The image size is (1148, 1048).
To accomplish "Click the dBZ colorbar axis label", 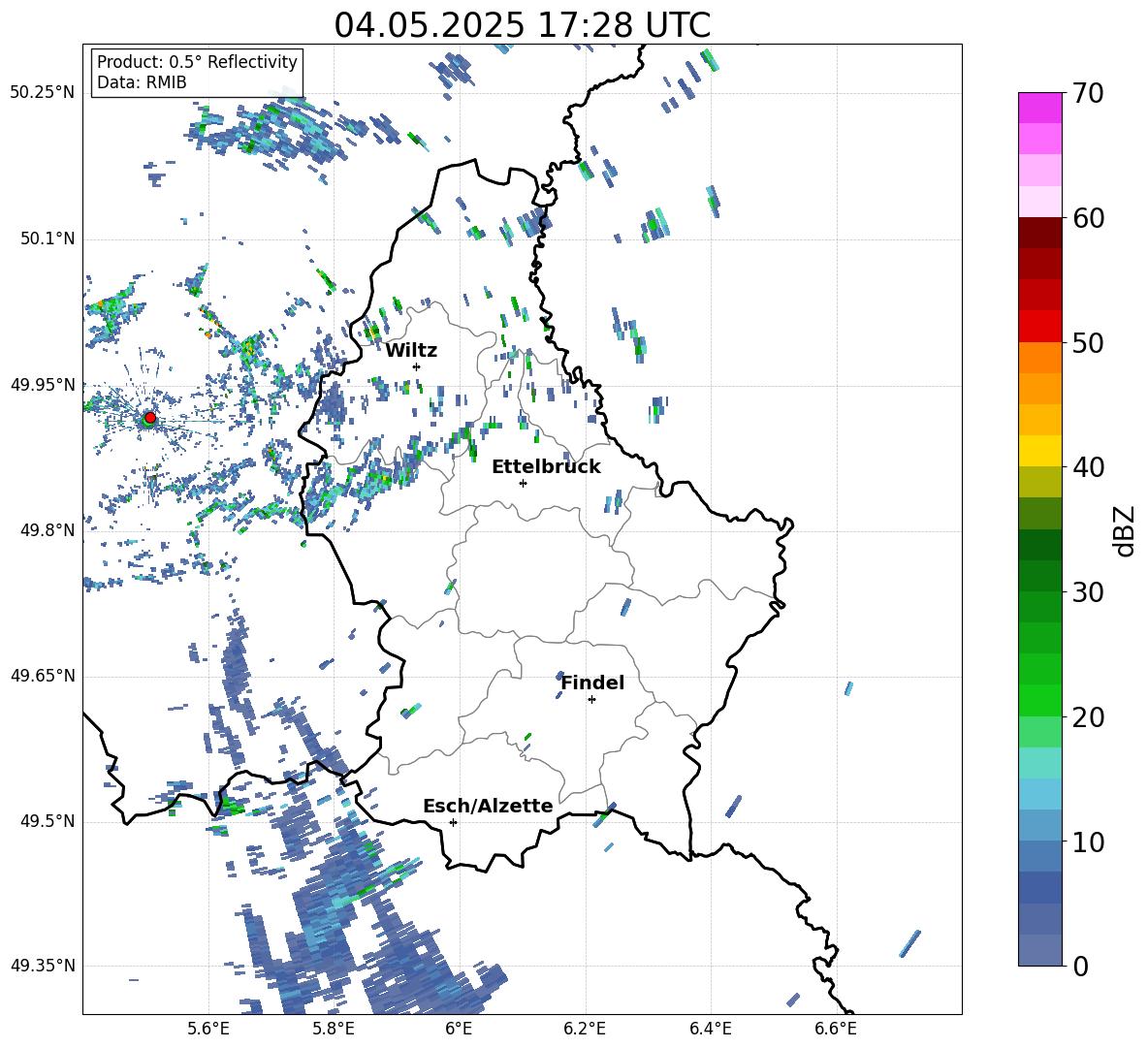I will (1126, 530).
